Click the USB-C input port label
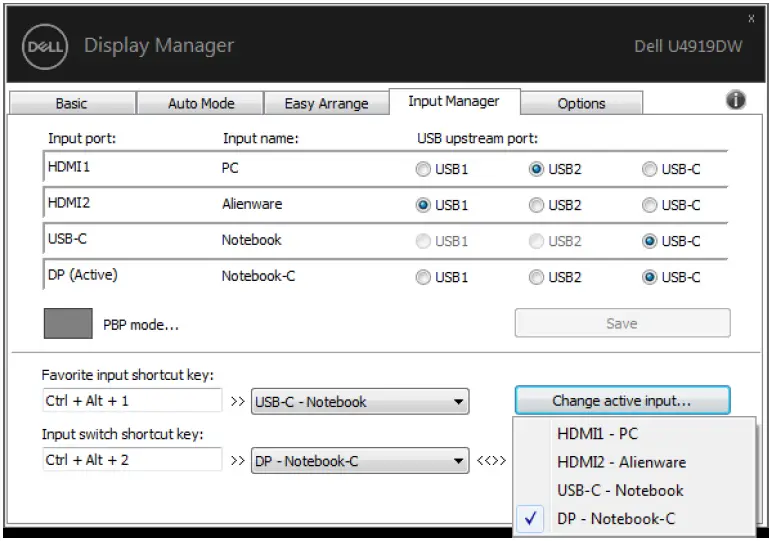Viewport: 770px width, 541px height. click(x=67, y=239)
